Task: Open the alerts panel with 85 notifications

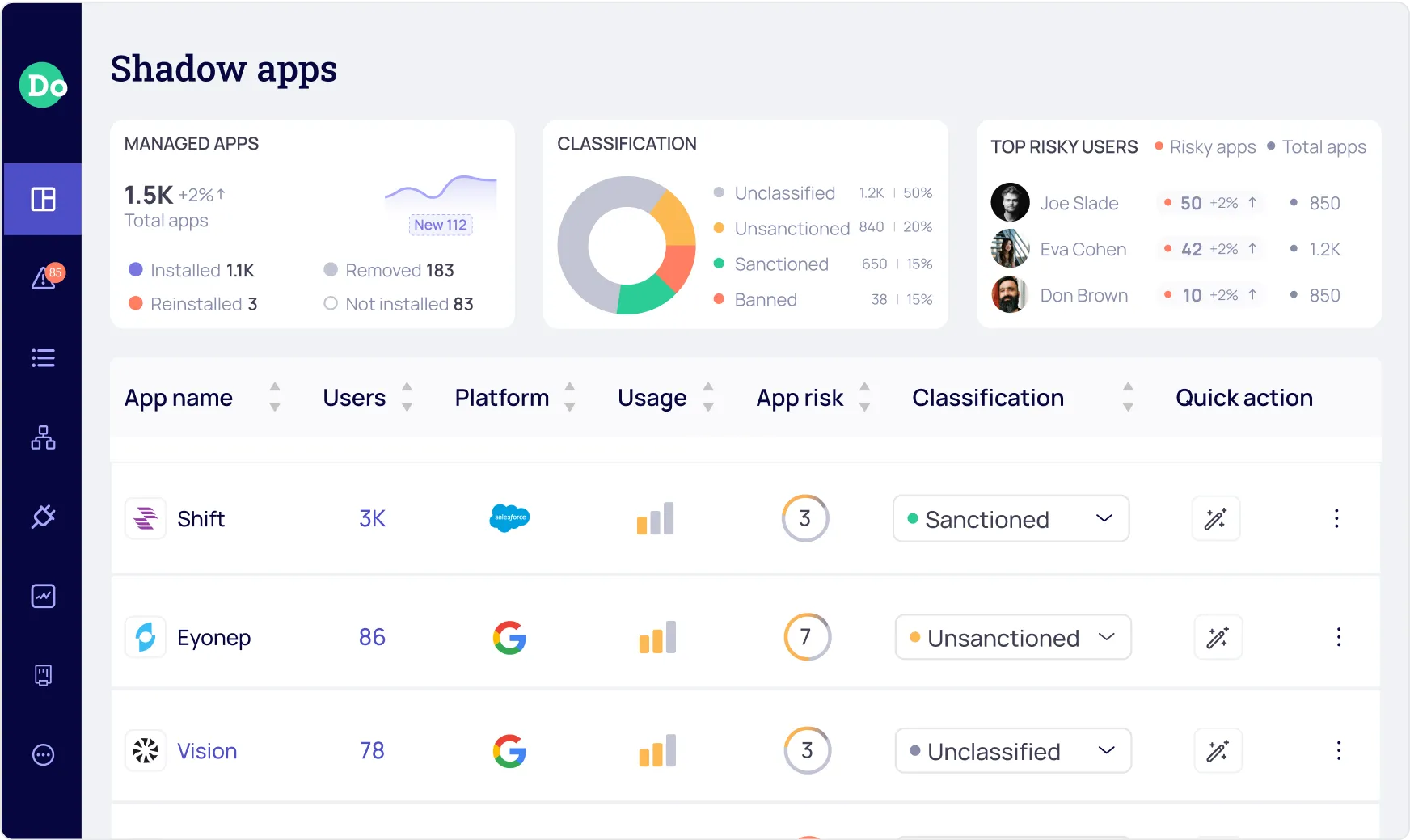Action: pyautogui.click(x=42, y=279)
